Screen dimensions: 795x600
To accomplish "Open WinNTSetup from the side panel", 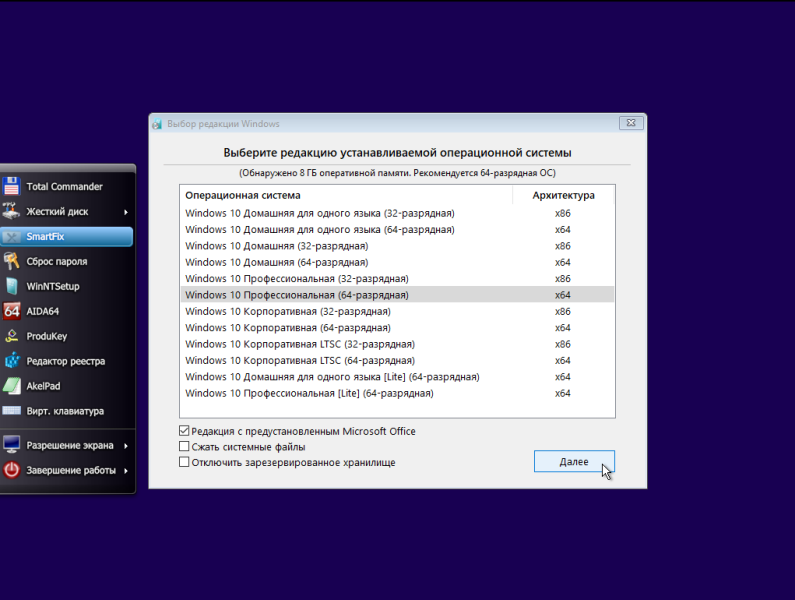I will tap(52, 287).
